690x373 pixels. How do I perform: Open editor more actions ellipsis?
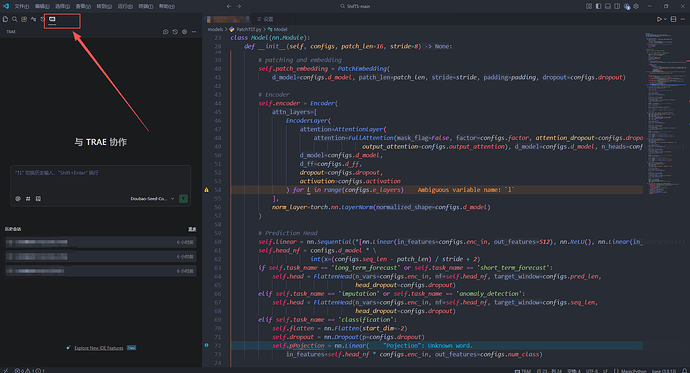[x=683, y=19]
